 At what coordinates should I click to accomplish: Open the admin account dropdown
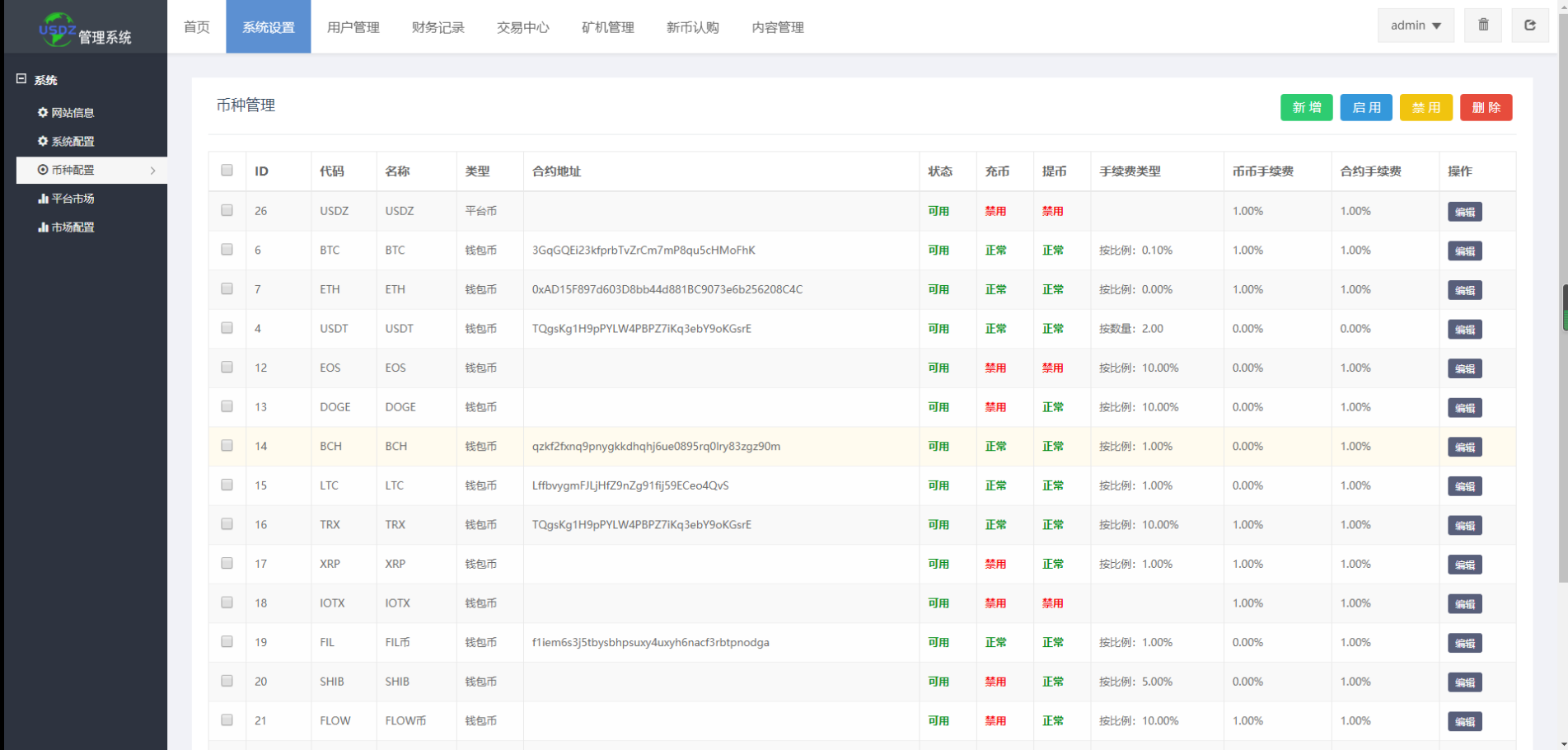coord(1415,25)
